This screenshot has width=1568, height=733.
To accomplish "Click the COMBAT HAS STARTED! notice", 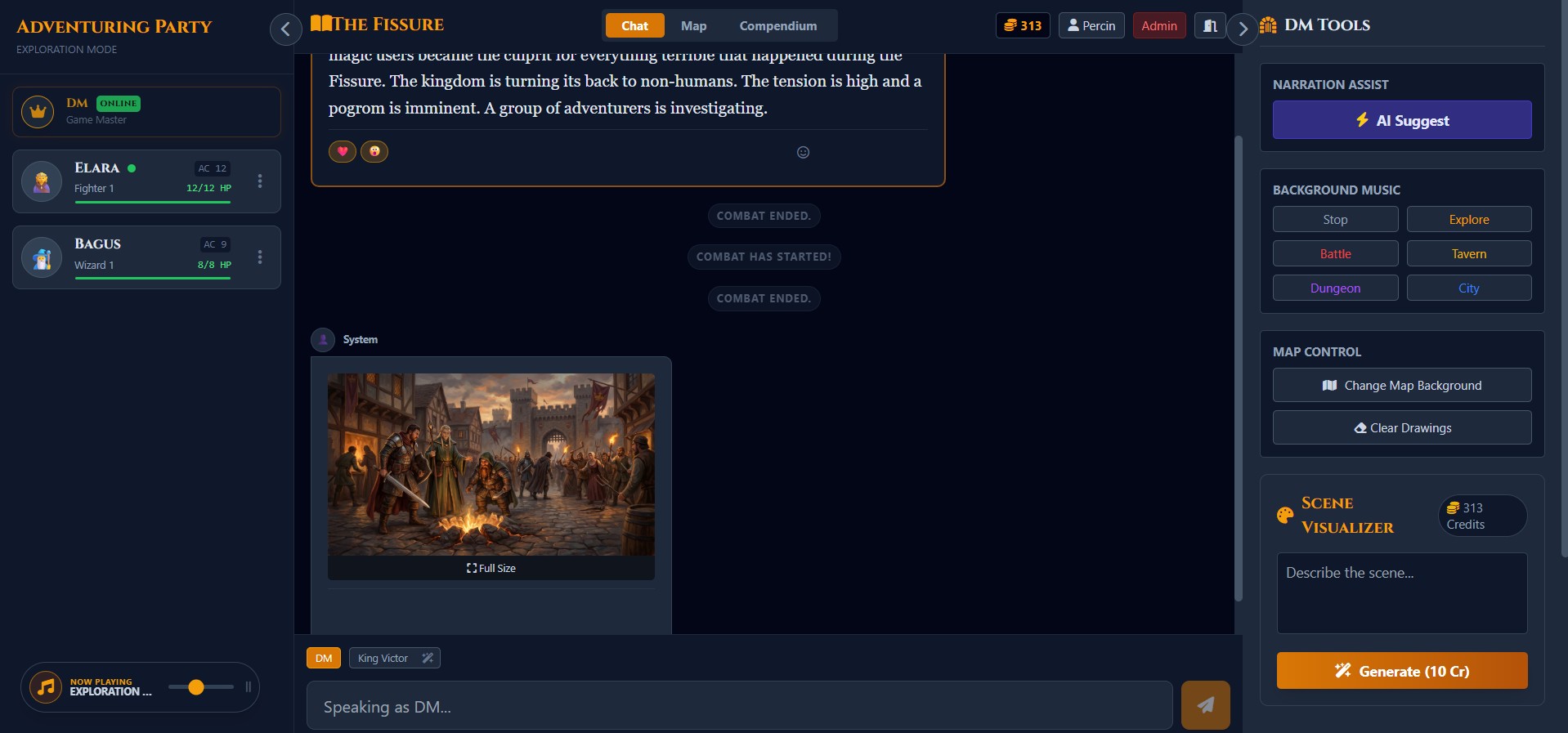I will [764, 257].
